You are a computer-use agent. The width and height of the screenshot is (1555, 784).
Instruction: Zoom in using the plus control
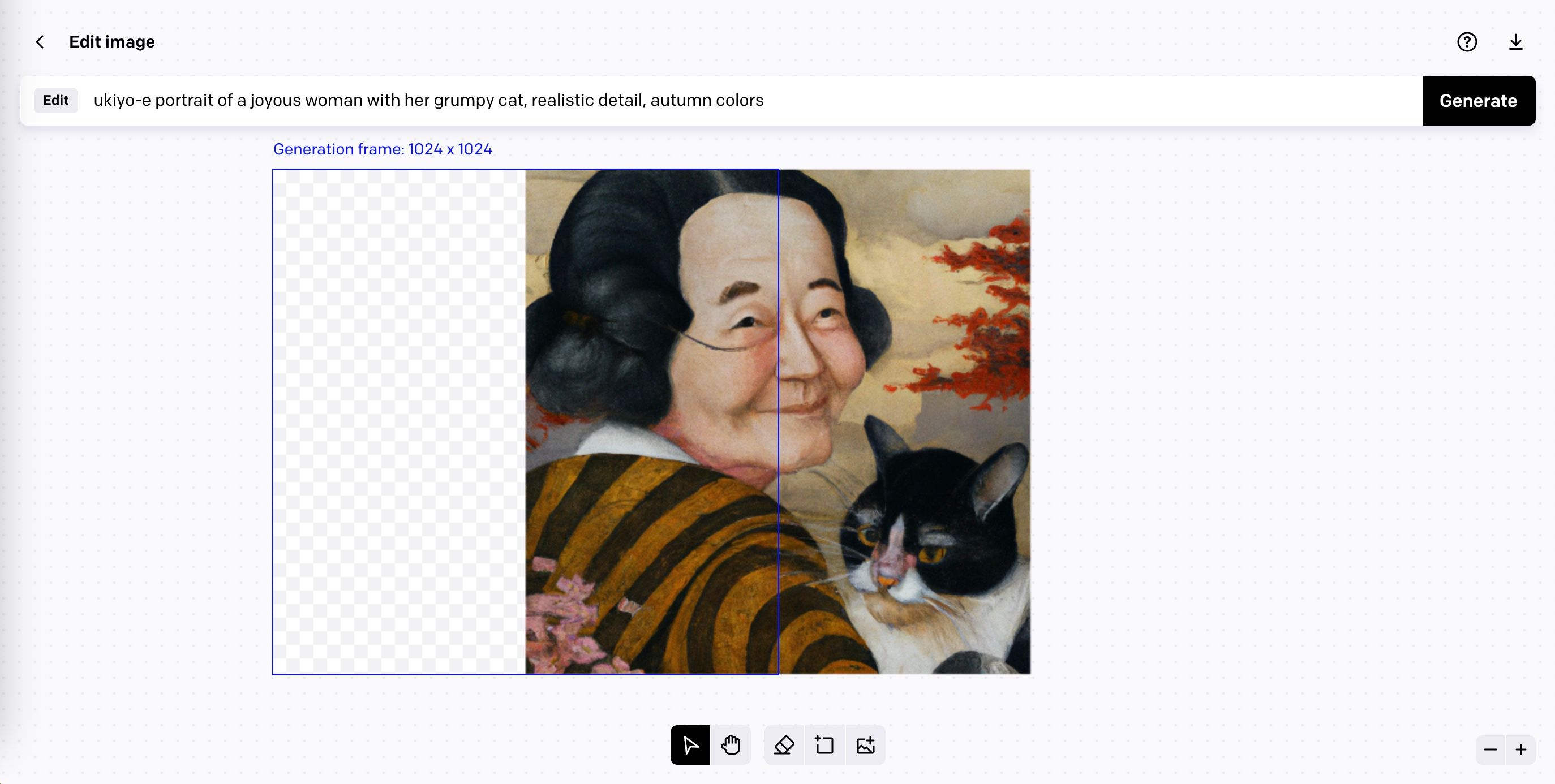[1520, 749]
